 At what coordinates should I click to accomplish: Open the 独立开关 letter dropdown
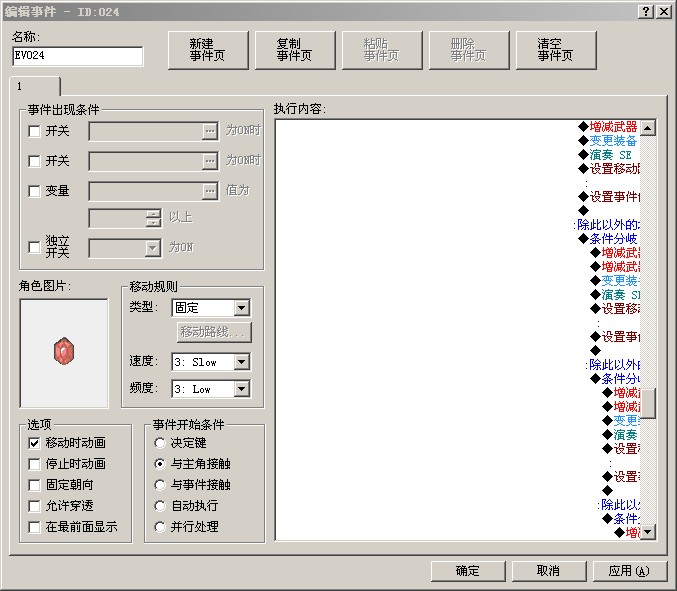point(152,248)
